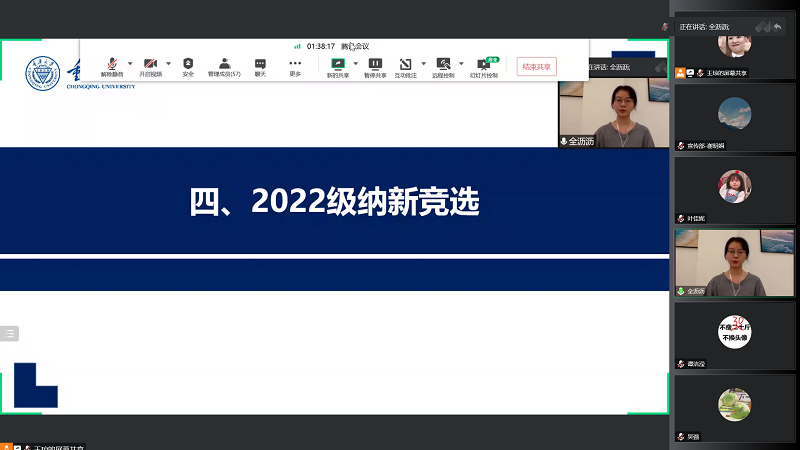This screenshot has height=450, width=800.
Task: Open 幻灯片控制 slide control
Action: pyautogui.click(x=485, y=66)
